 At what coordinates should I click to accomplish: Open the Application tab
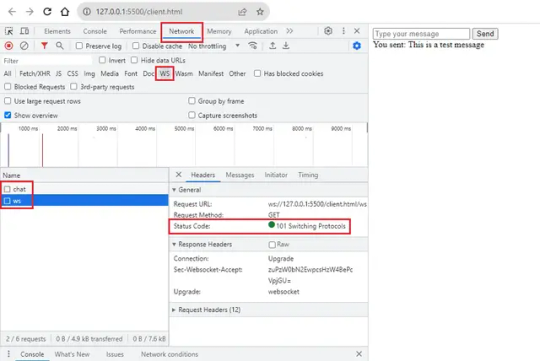click(x=261, y=31)
